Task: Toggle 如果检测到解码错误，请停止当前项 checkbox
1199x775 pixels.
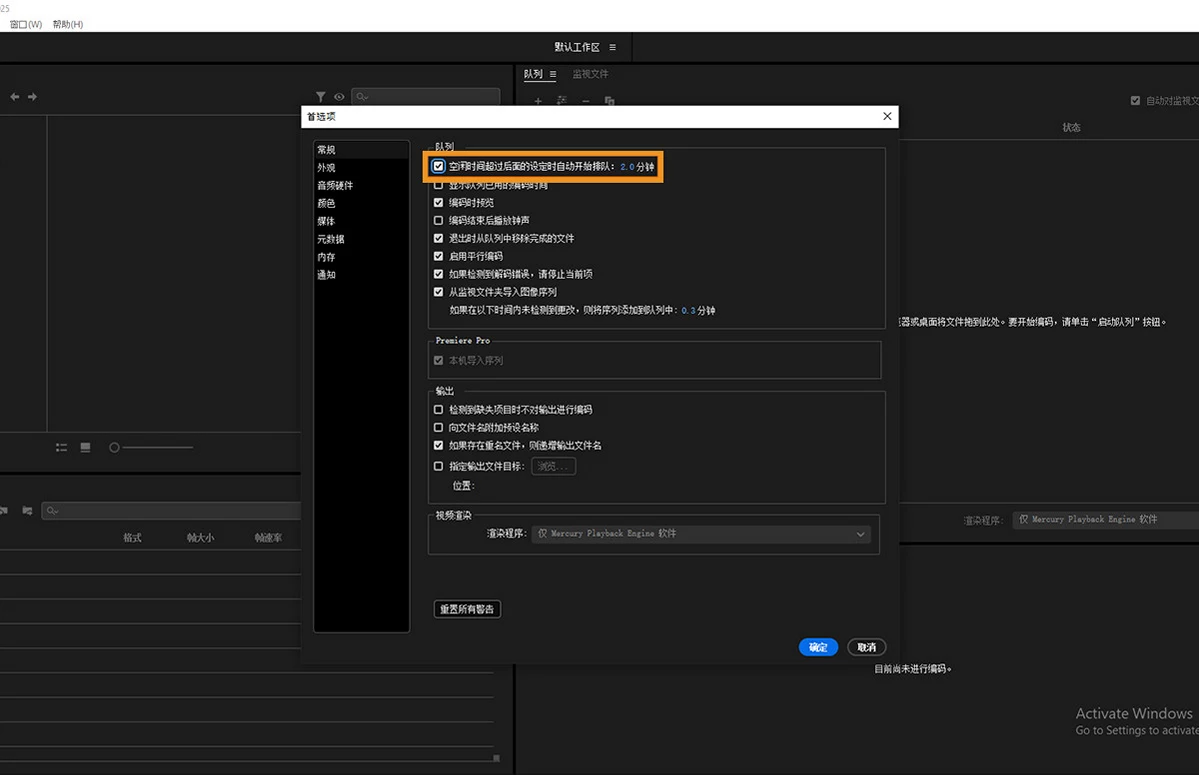Action: (x=438, y=274)
